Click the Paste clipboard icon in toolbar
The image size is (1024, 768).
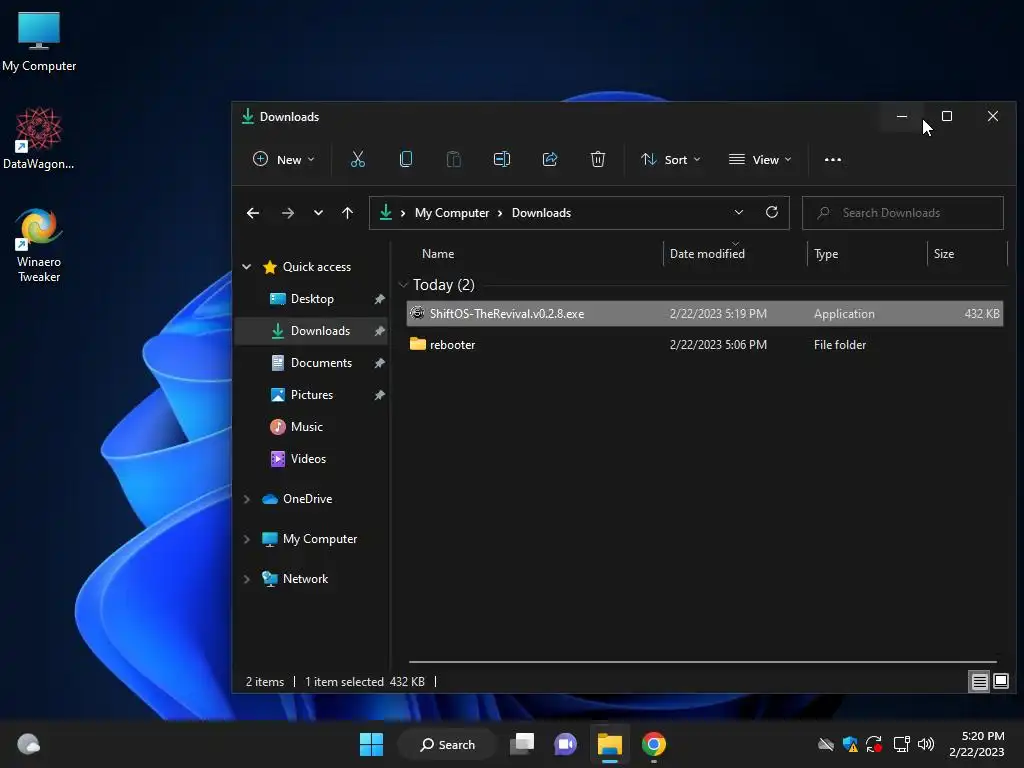pyautogui.click(x=453, y=159)
